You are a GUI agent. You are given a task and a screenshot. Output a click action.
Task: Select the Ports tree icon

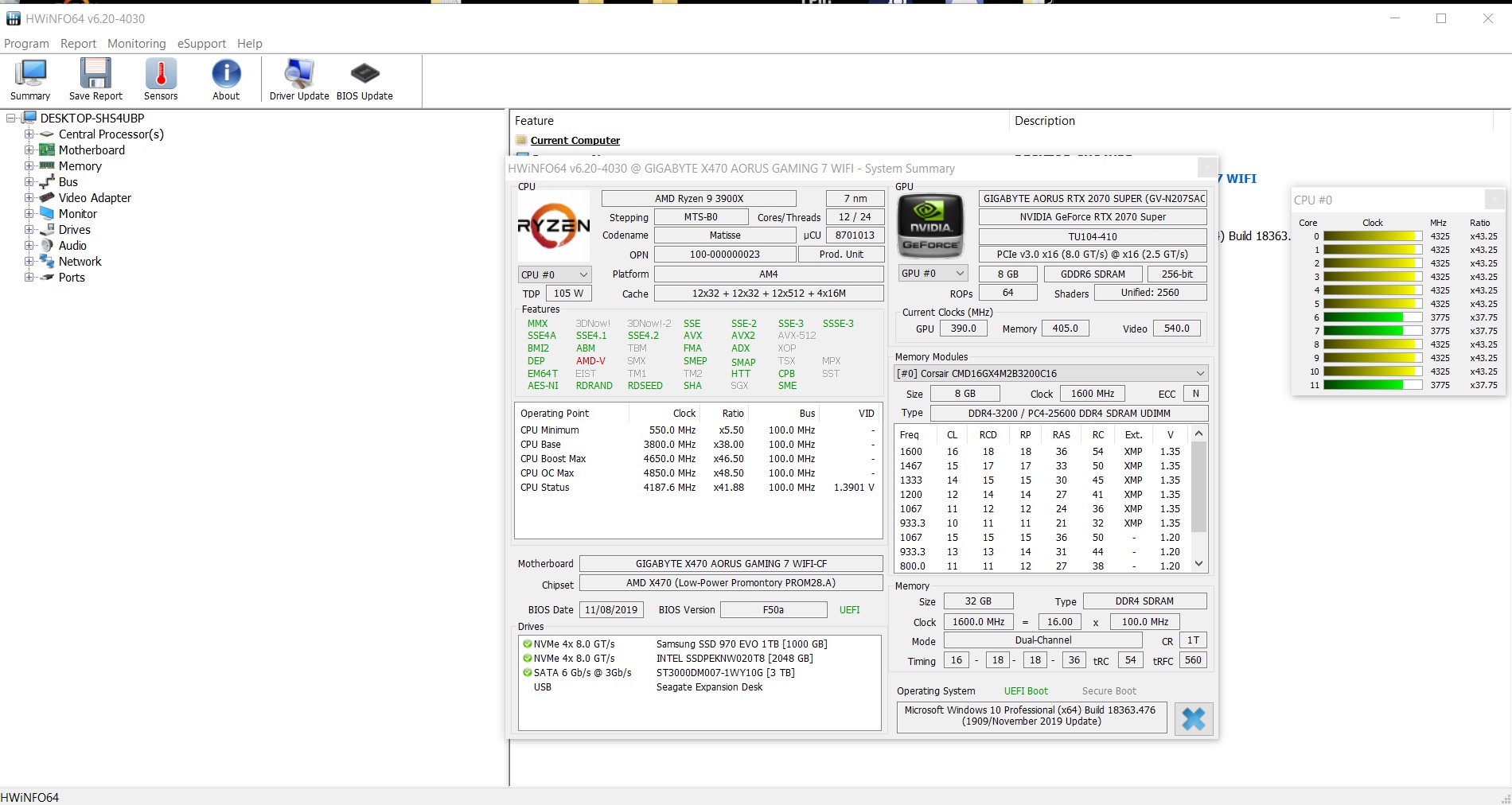[47, 278]
